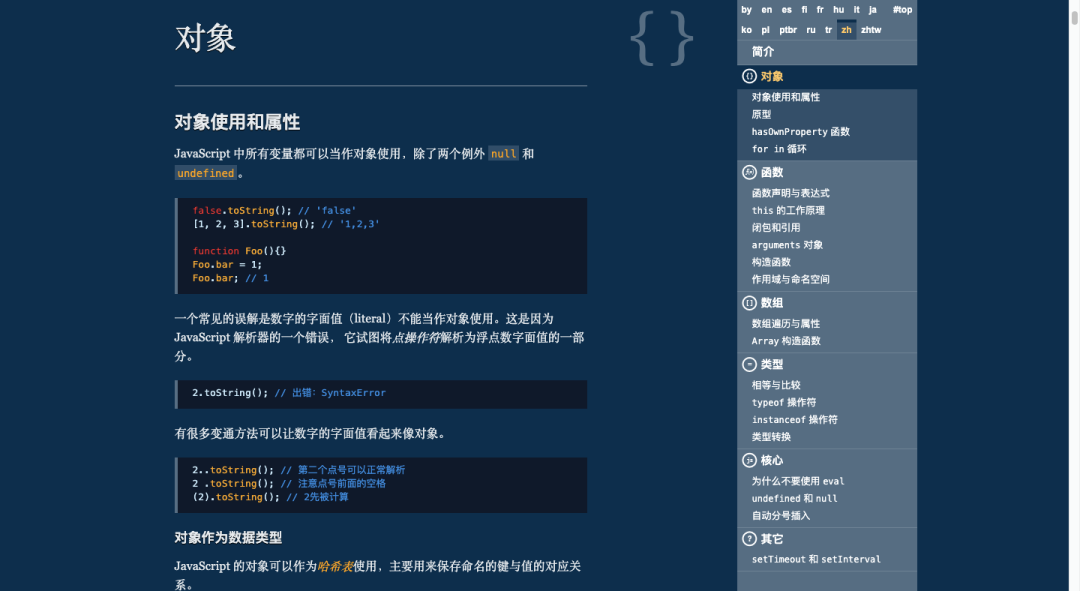Switch to the zhtw language tab
The image size is (1080, 591).
870,29
